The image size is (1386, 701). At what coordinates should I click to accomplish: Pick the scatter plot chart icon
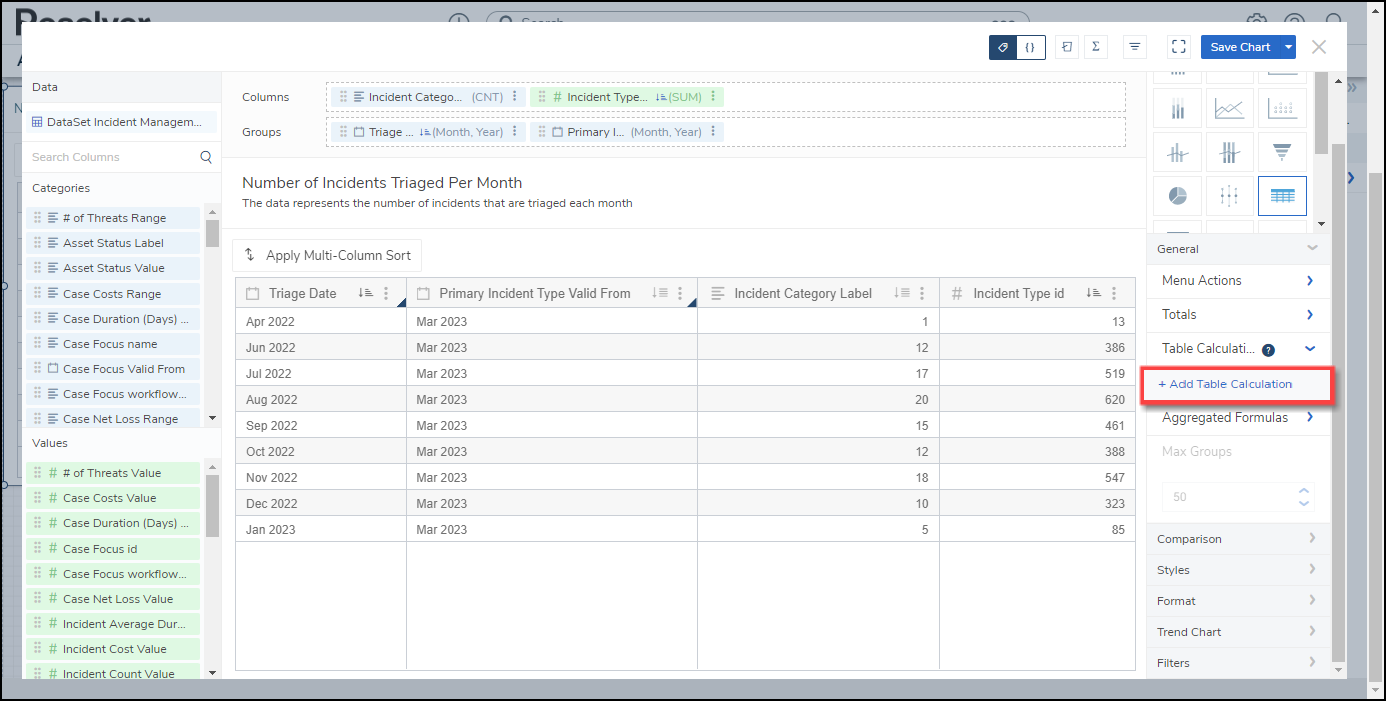point(1281,108)
